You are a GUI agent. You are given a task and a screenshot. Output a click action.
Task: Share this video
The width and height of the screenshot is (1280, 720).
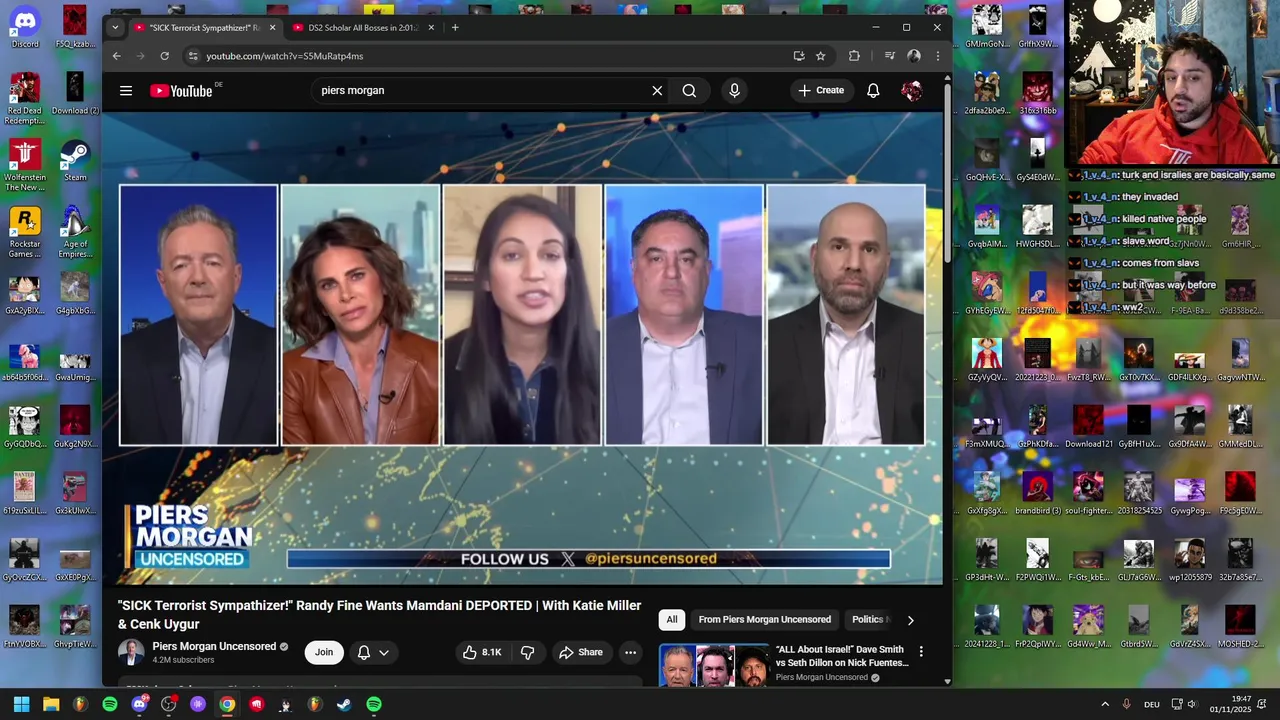[581, 652]
